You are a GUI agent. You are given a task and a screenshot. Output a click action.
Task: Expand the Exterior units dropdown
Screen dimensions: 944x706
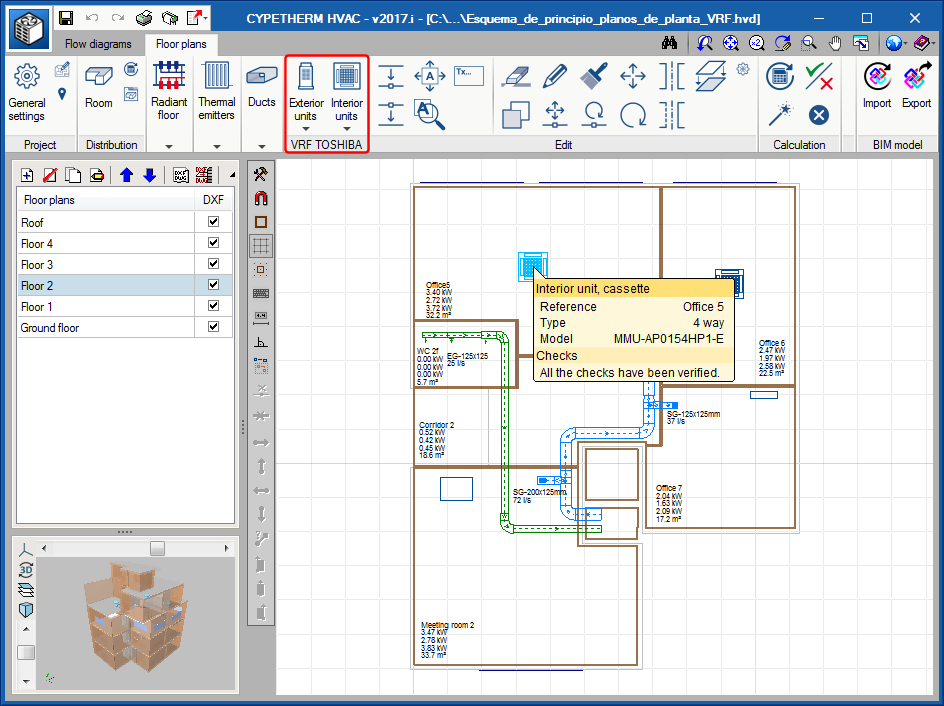click(x=305, y=128)
